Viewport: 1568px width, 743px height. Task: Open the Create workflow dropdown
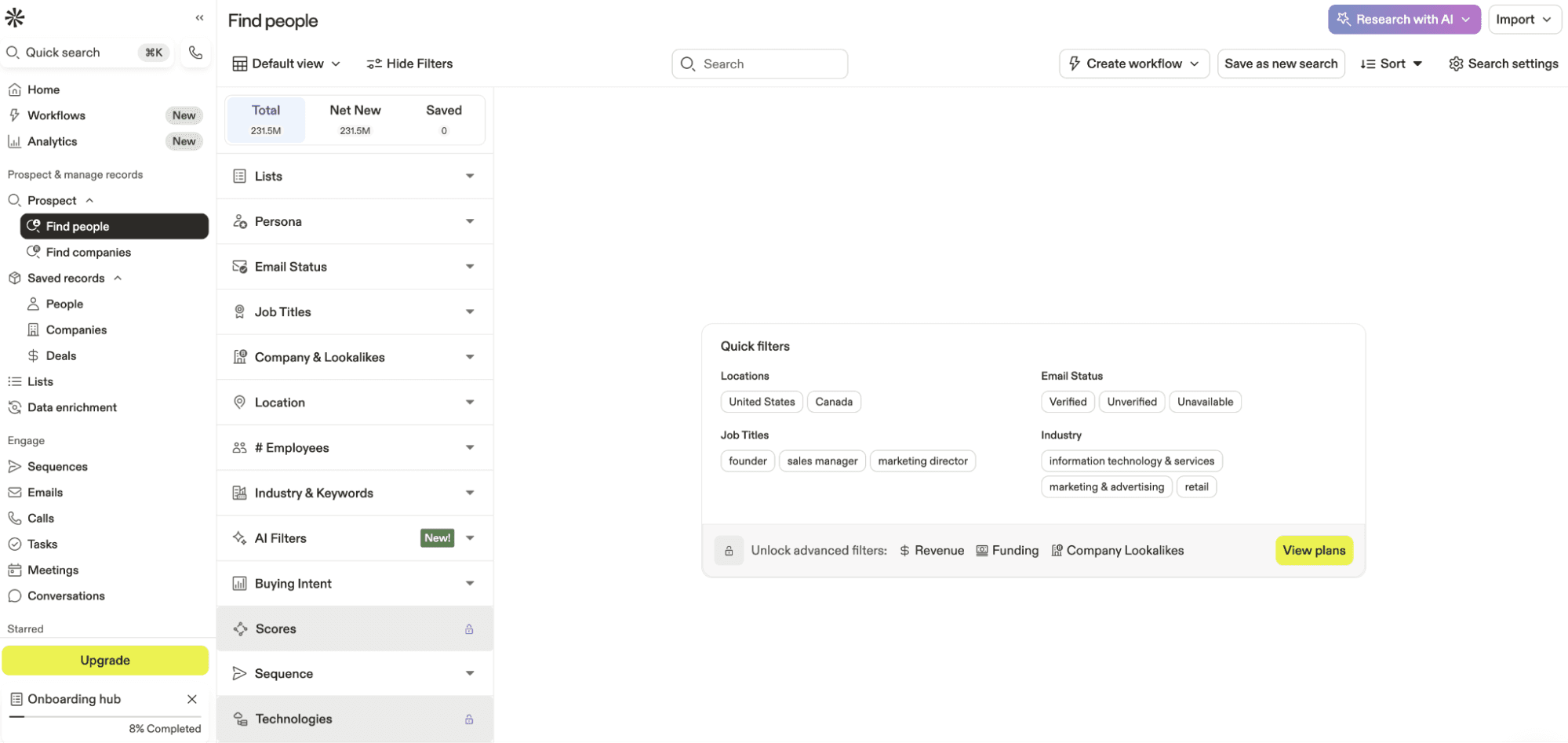(x=1133, y=64)
